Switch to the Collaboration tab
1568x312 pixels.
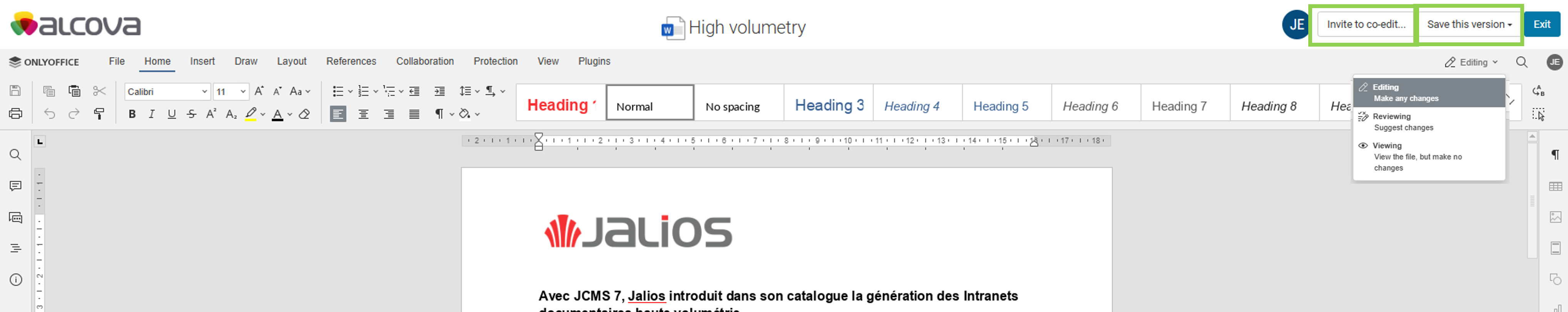point(425,62)
